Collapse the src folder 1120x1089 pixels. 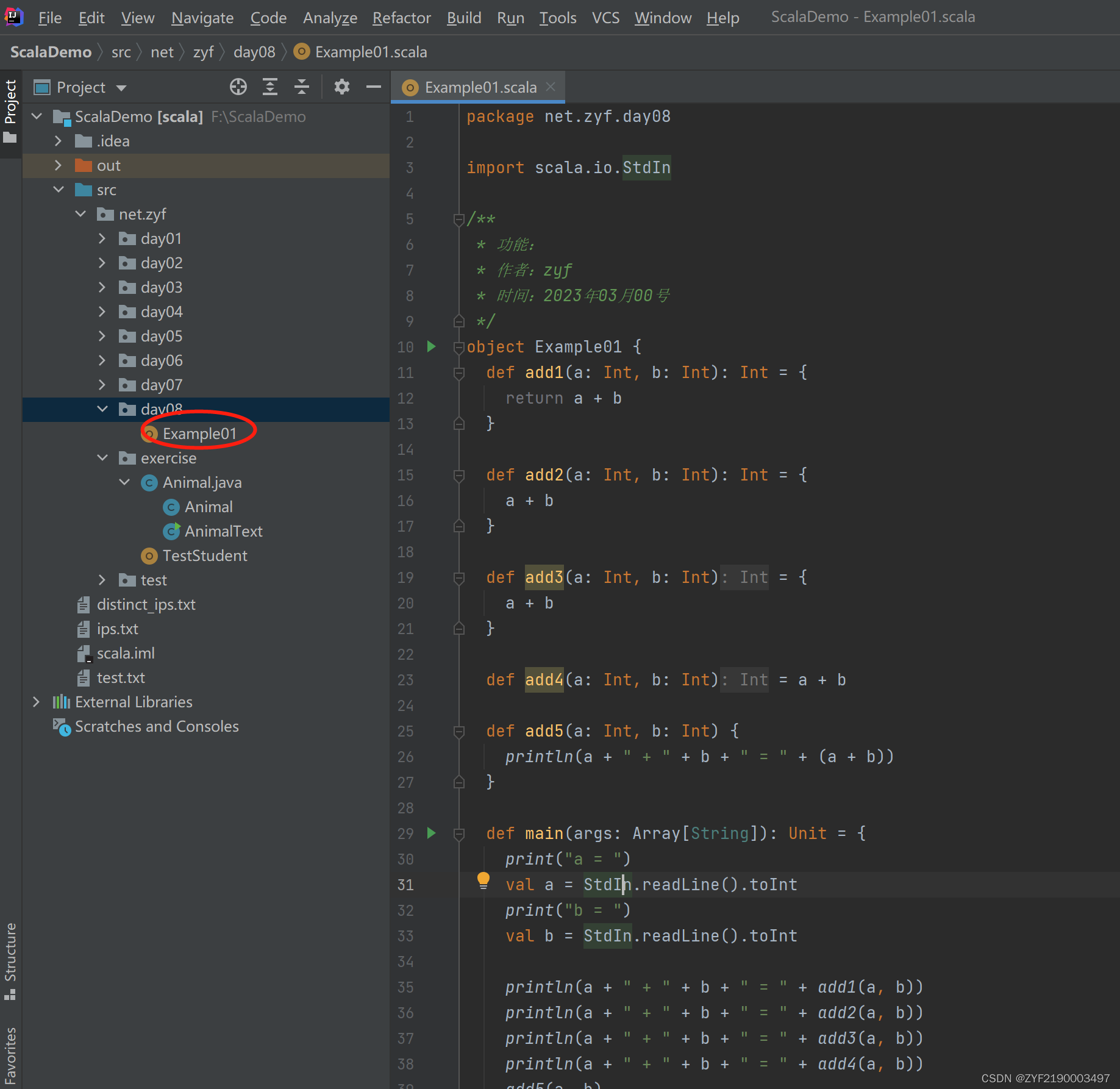[x=59, y=190]
